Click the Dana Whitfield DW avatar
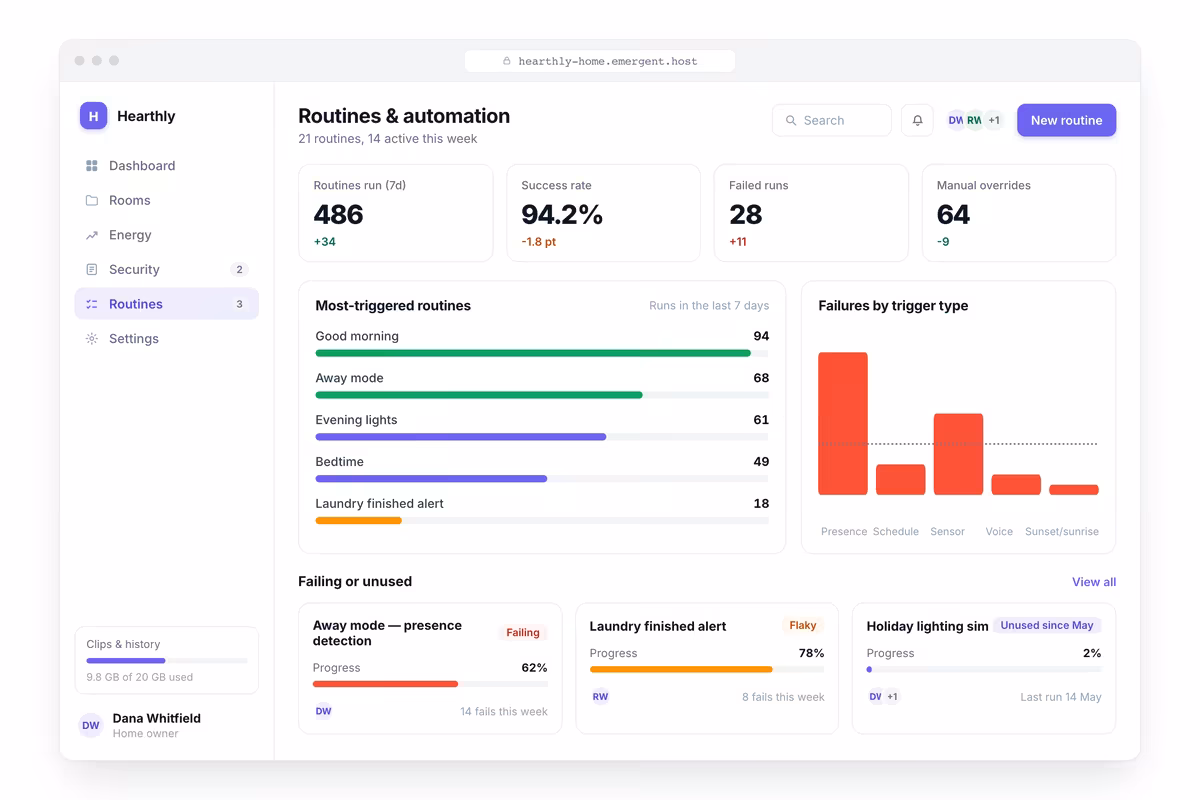 click(91, 726)
